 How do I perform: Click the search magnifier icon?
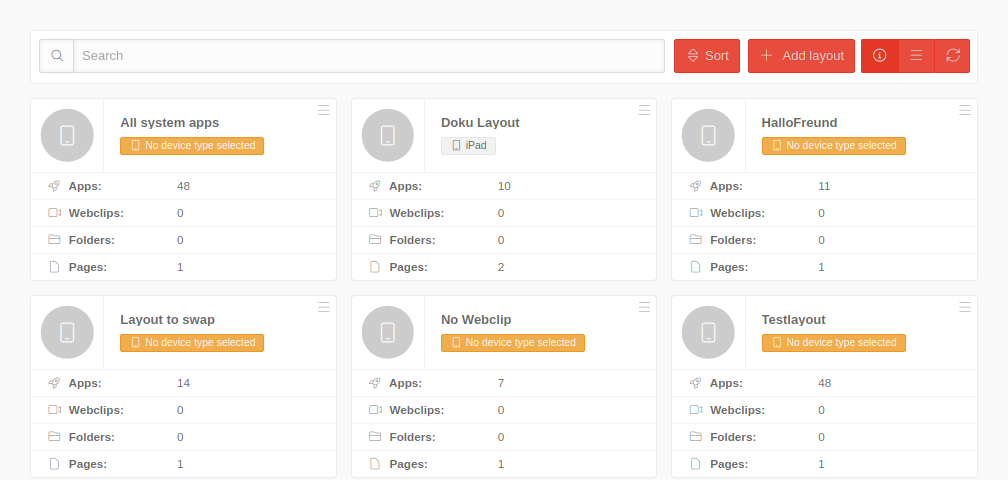point(57,56)
